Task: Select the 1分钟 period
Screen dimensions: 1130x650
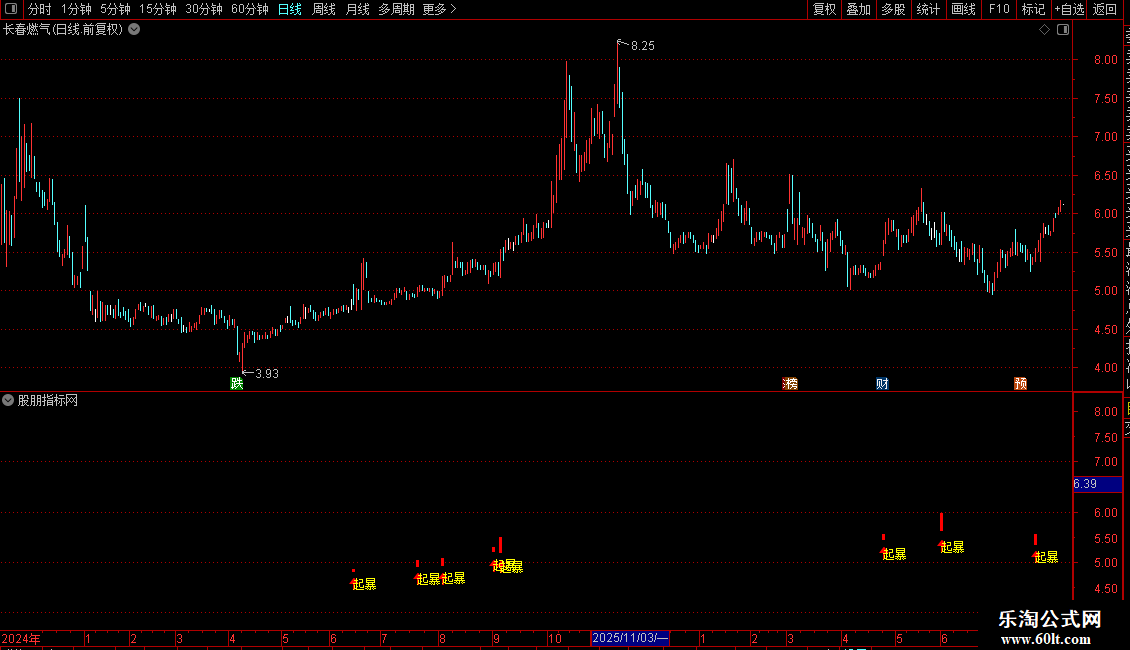Action: (x=76, y=9)
